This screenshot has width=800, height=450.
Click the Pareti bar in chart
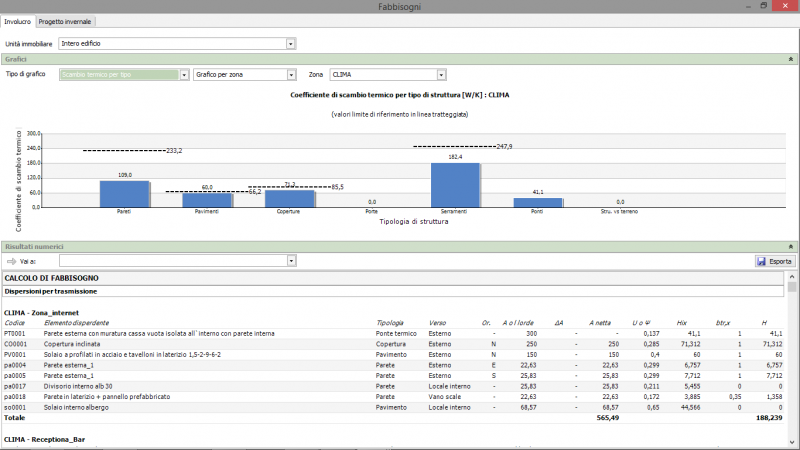coord(125,193)
